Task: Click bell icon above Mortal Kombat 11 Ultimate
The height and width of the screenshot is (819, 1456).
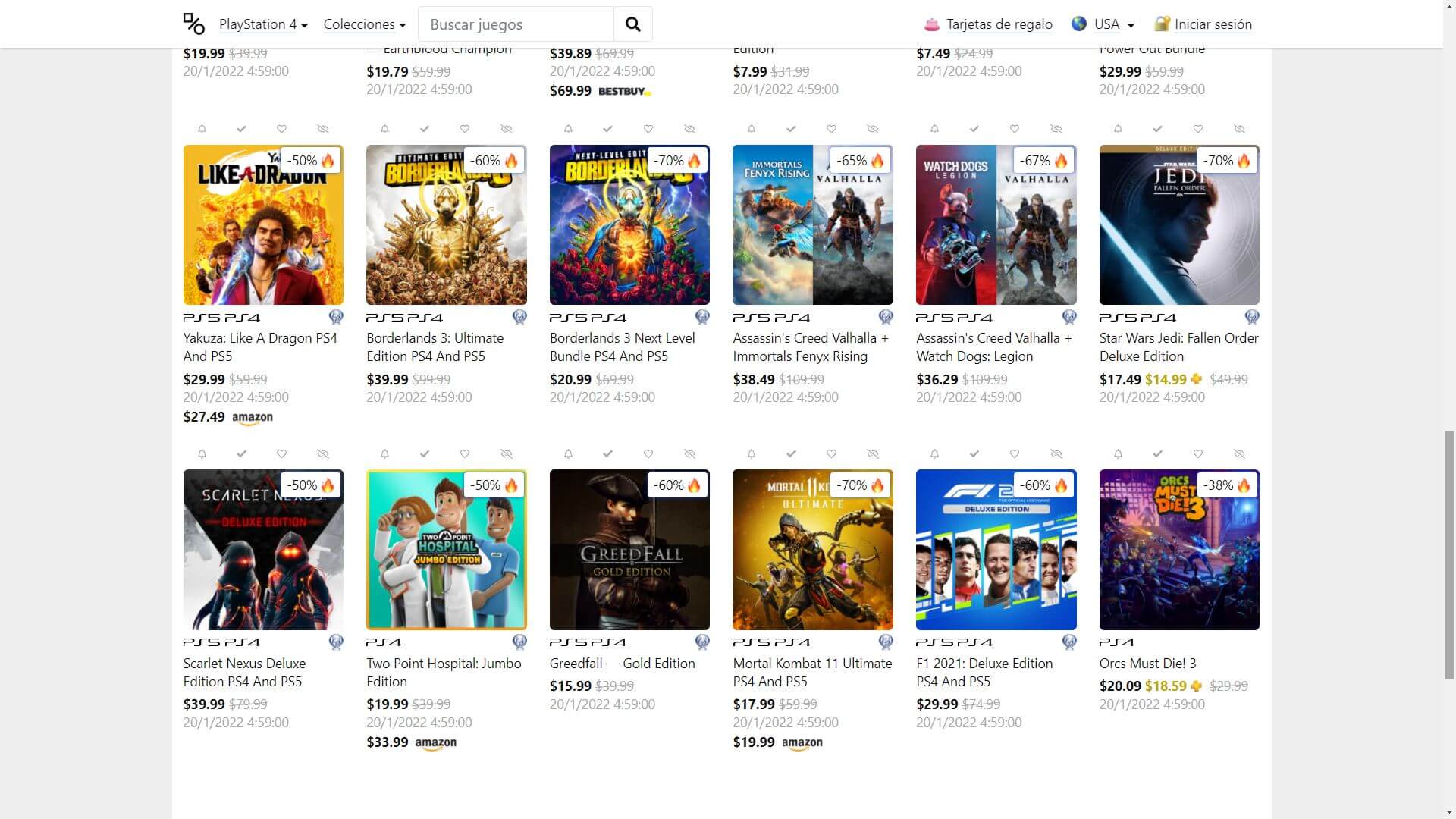Action: tap(752, 454)
